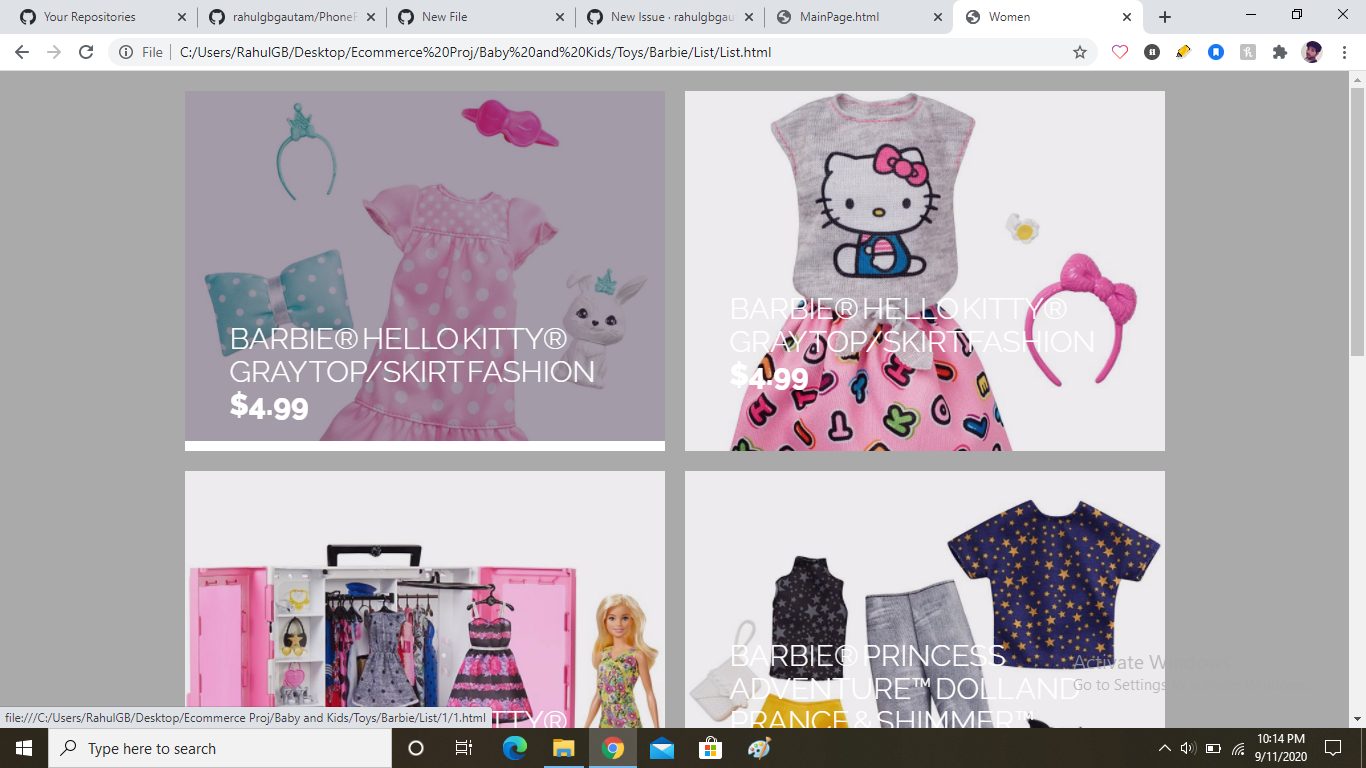The width and height of the screenshot is (1366, 768).
Task: Close the Women tab
Action: coord(1127,17)
